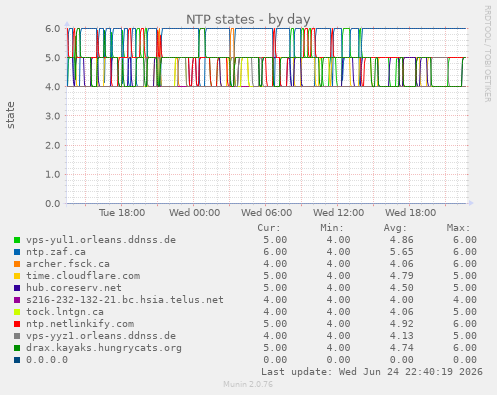
Task: Click hub.coreserv.net average value 4.50
Action: pyautogui.click(x=402, y=288)
